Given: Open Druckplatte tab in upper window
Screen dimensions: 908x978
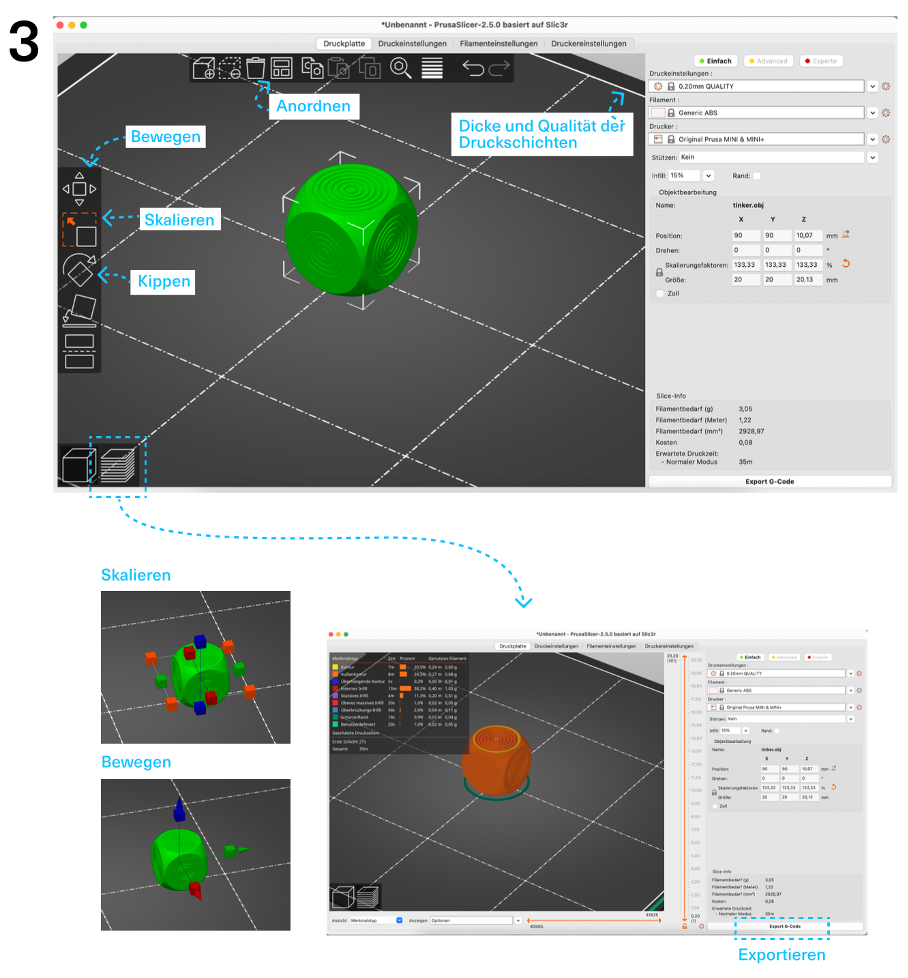Looking at the screenshot, I should pyautogui.click(x=344, y=44).
